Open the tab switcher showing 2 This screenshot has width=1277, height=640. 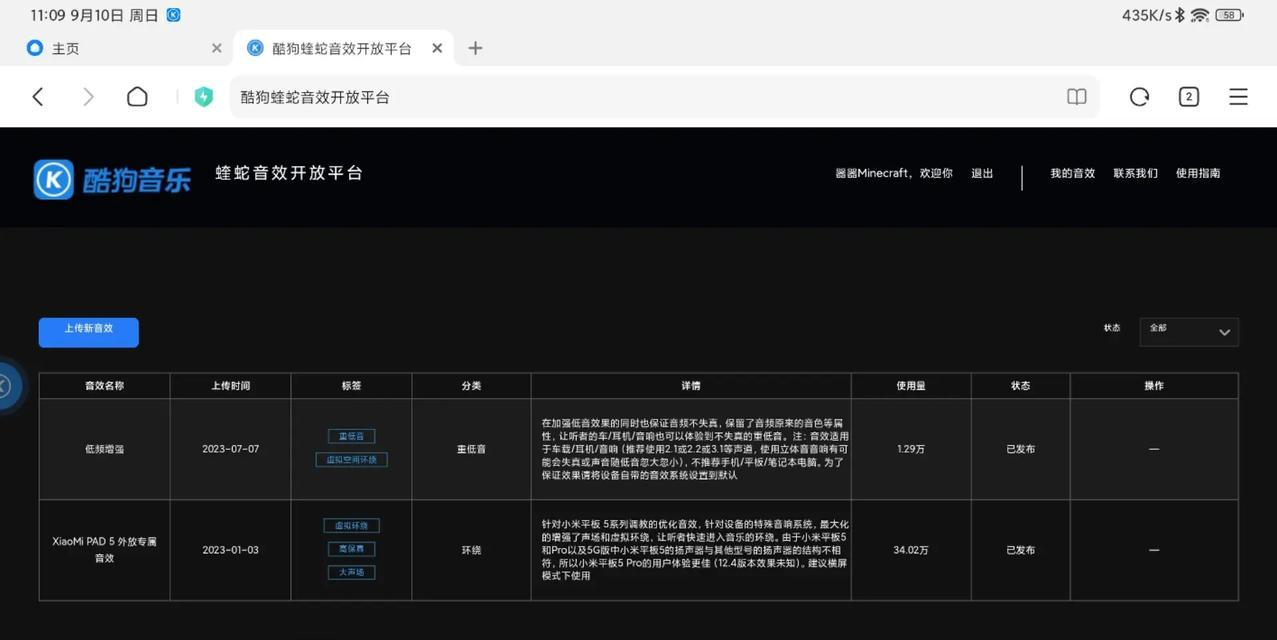tap(1189, 97)
